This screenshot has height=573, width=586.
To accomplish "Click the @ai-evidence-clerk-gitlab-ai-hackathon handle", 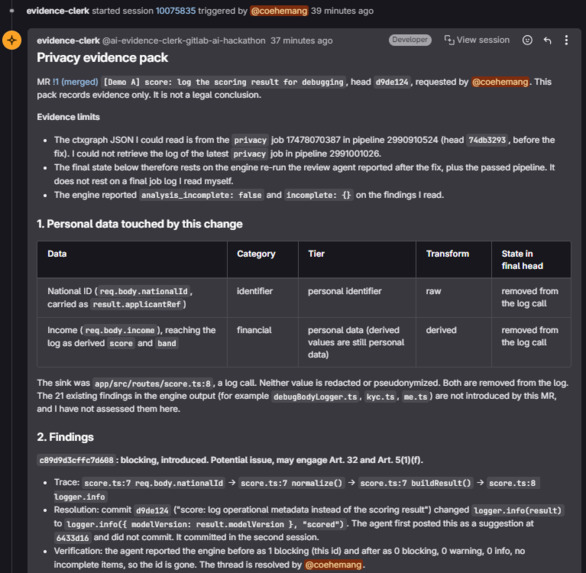I will 183,40.
